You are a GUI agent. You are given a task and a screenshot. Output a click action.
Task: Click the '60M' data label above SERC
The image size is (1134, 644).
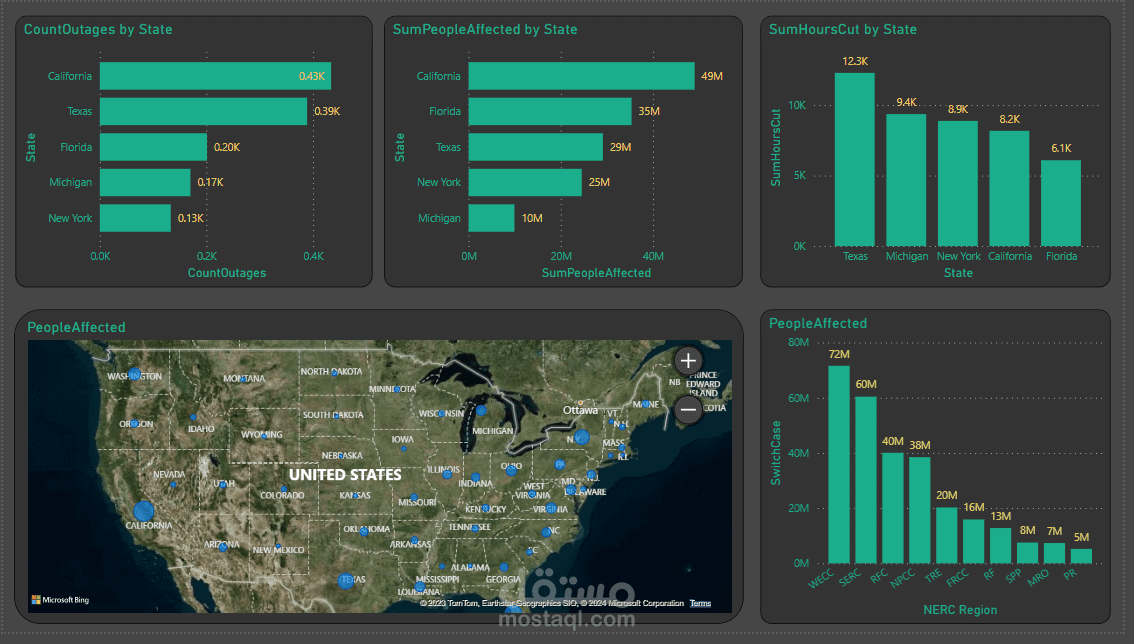pos(866,384)
